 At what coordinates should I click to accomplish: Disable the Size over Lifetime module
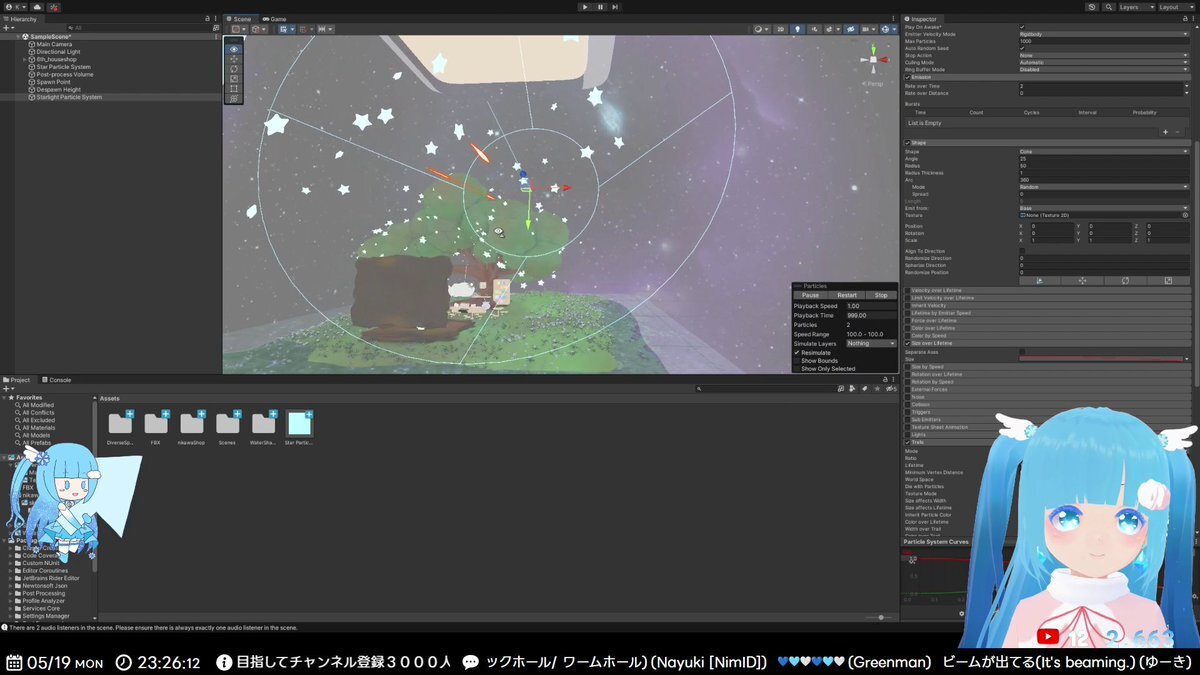tap(908, 343)
